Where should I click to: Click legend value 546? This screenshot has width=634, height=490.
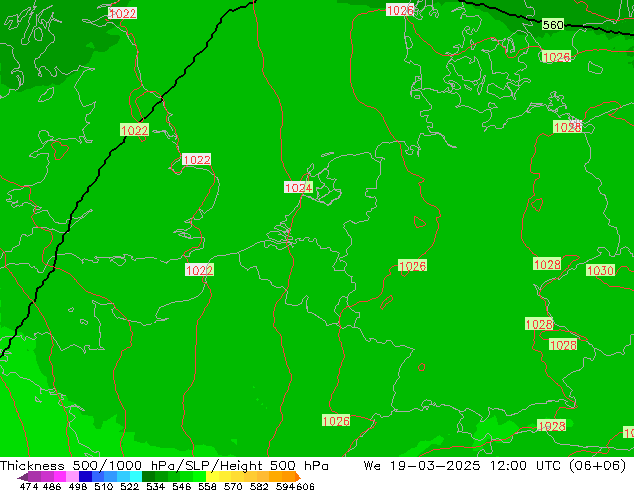point(181,486)
